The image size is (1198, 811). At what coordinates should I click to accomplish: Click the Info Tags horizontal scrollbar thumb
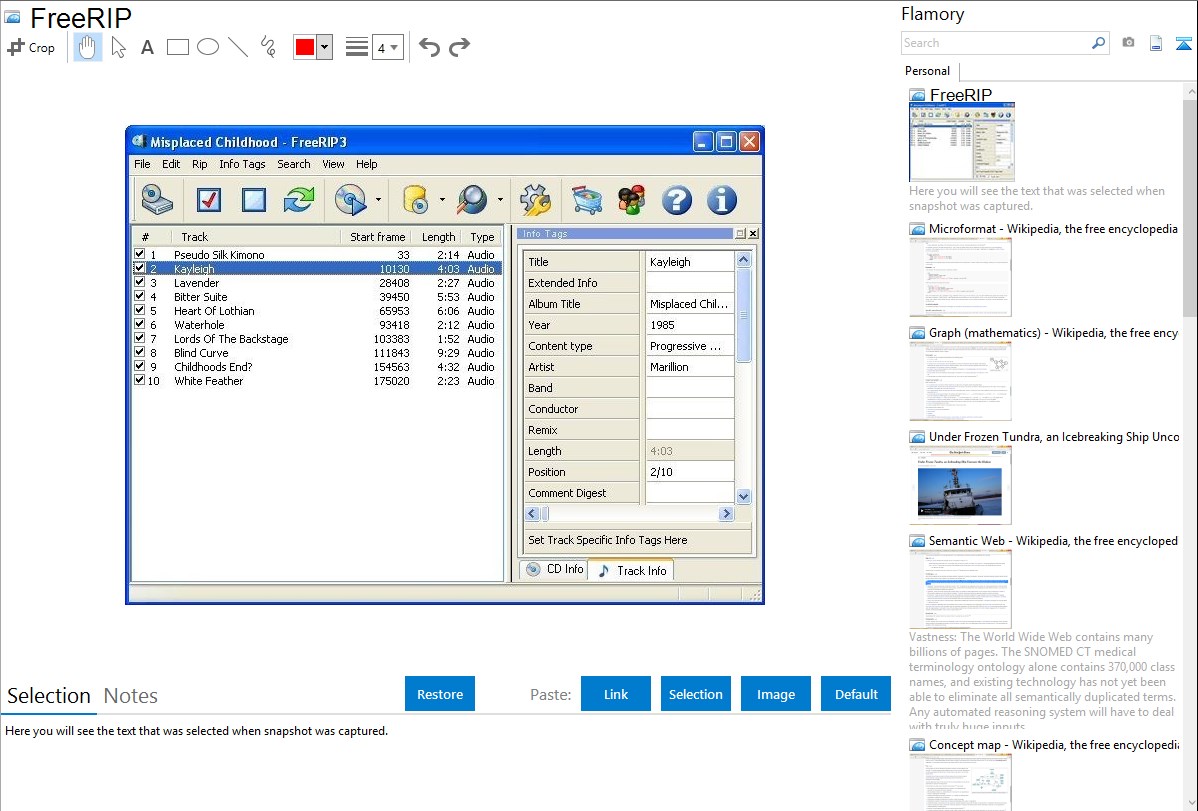545,514
